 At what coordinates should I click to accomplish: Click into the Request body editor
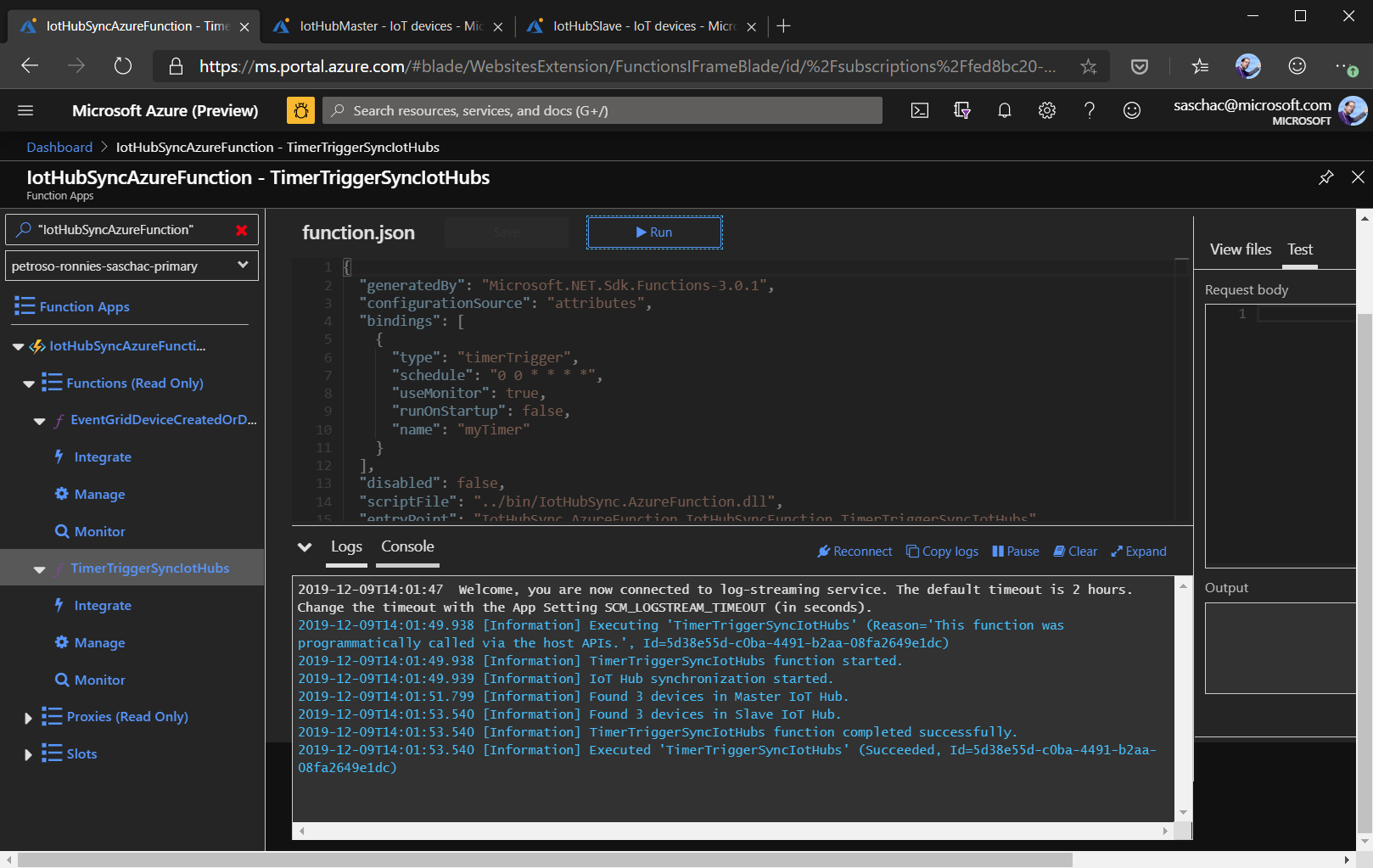tap(1281, 436)
